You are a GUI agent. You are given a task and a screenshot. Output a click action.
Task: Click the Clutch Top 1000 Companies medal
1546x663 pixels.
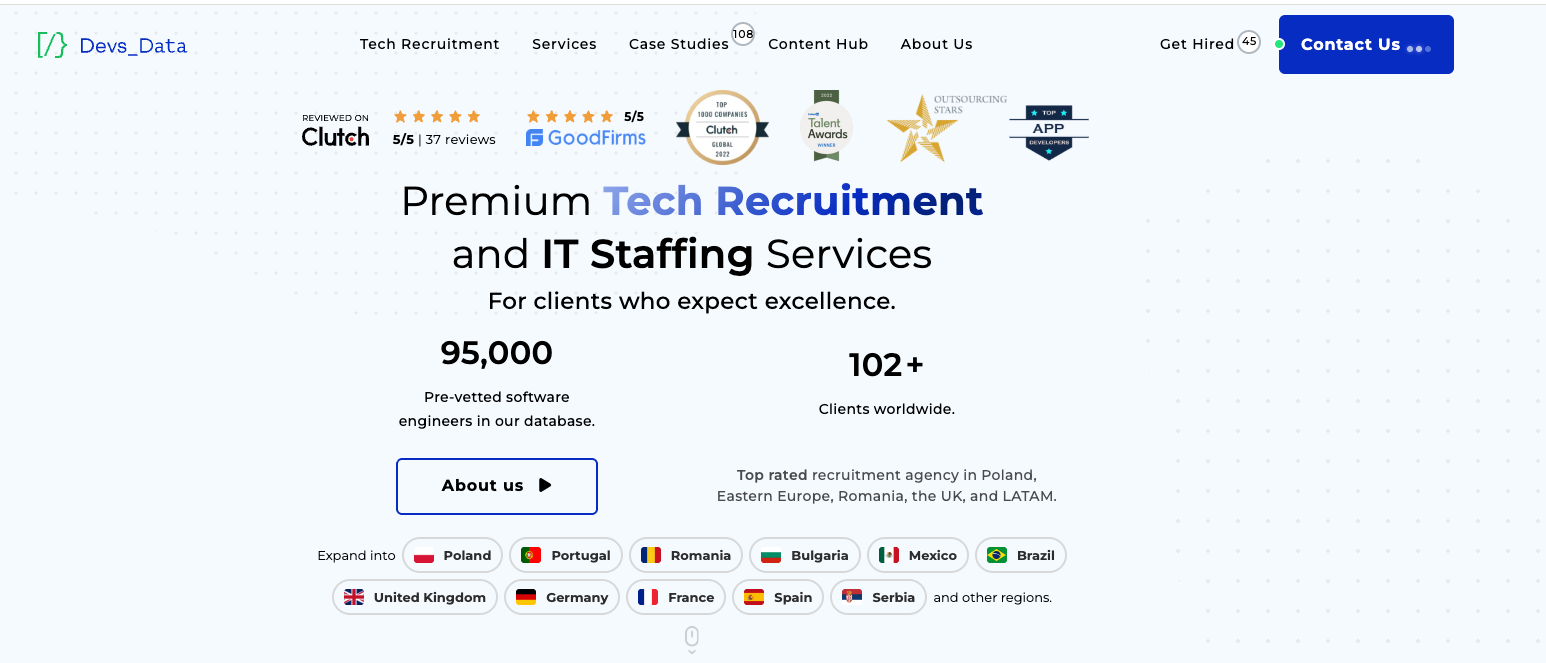tap(722, 128)
